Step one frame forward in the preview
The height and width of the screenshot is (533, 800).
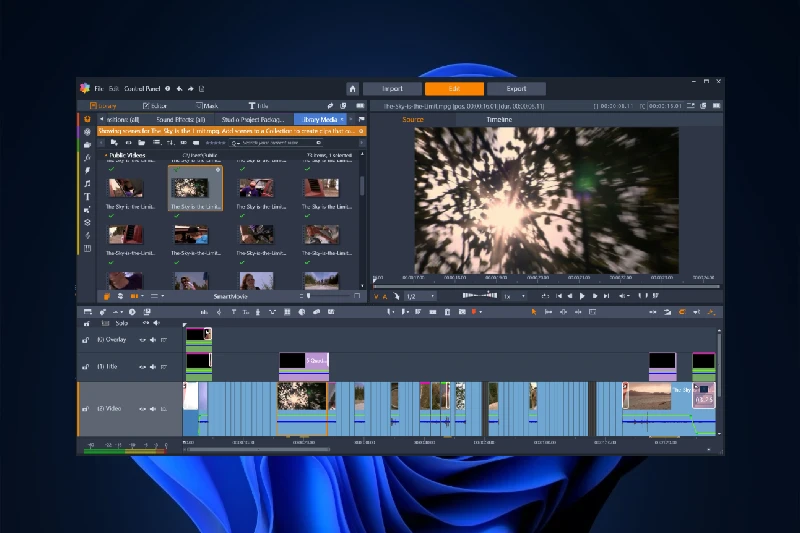click(595, 296)
